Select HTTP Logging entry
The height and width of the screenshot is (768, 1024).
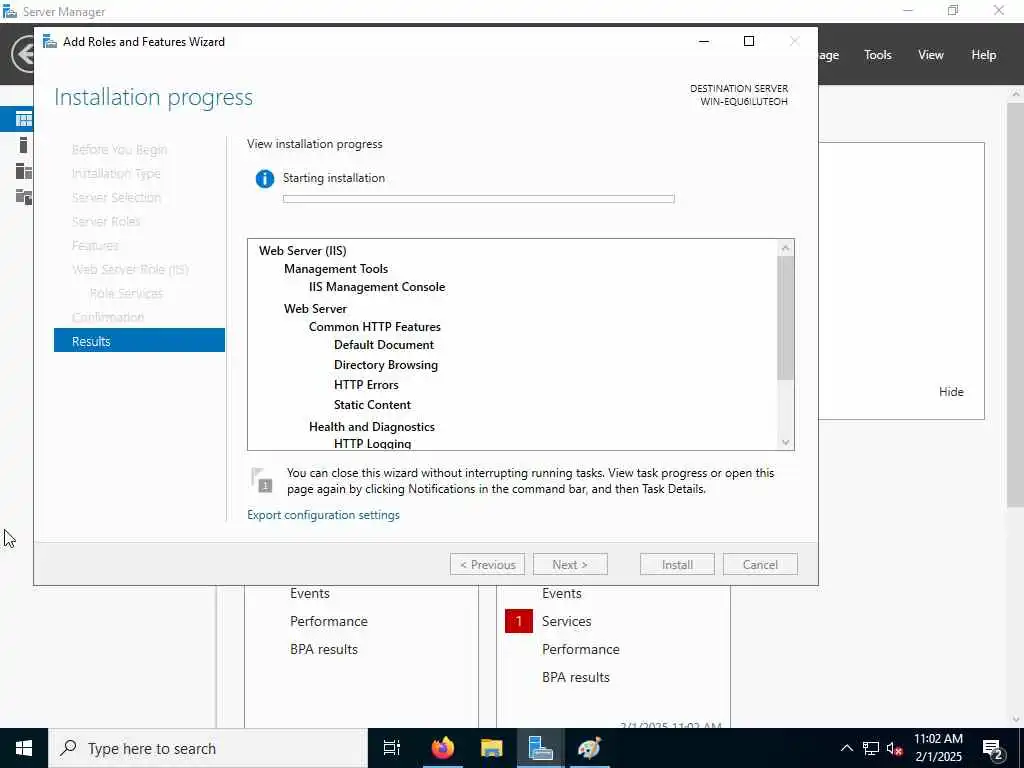372,444
